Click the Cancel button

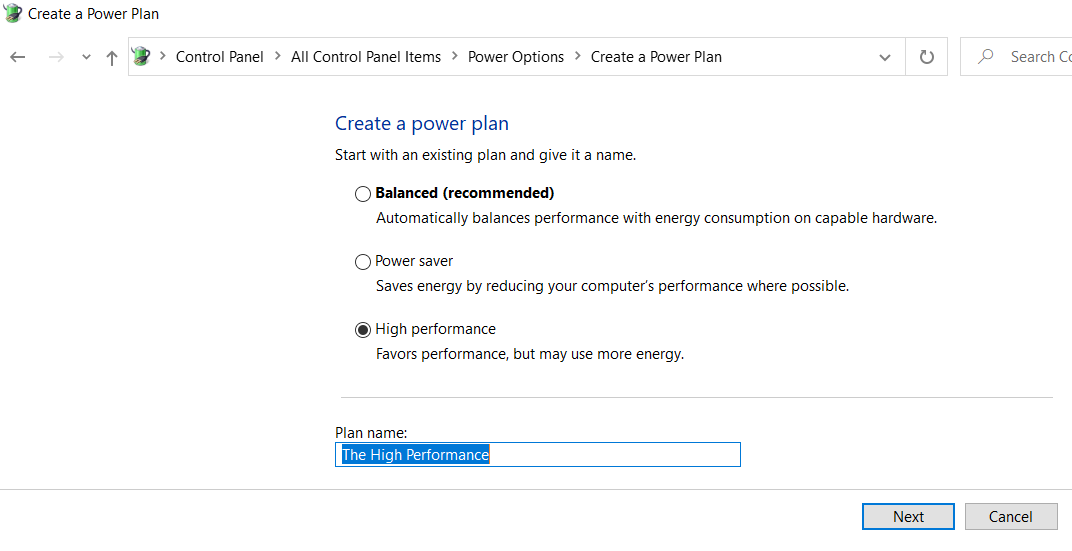pos(1010,517)
